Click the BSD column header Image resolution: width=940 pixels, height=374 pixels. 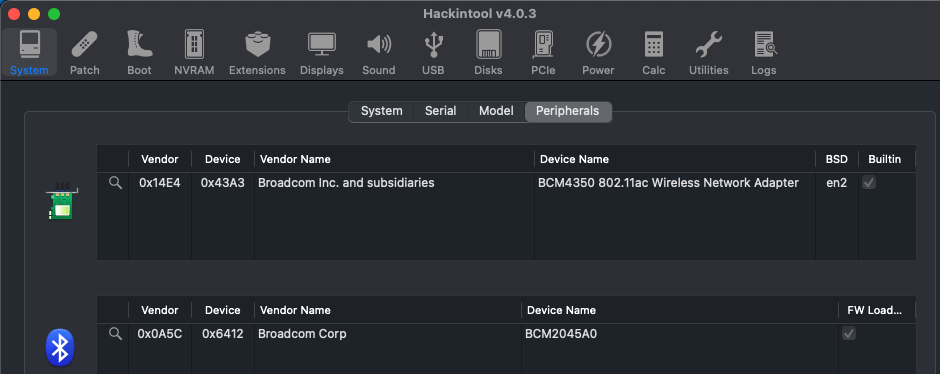click(837, 159)
